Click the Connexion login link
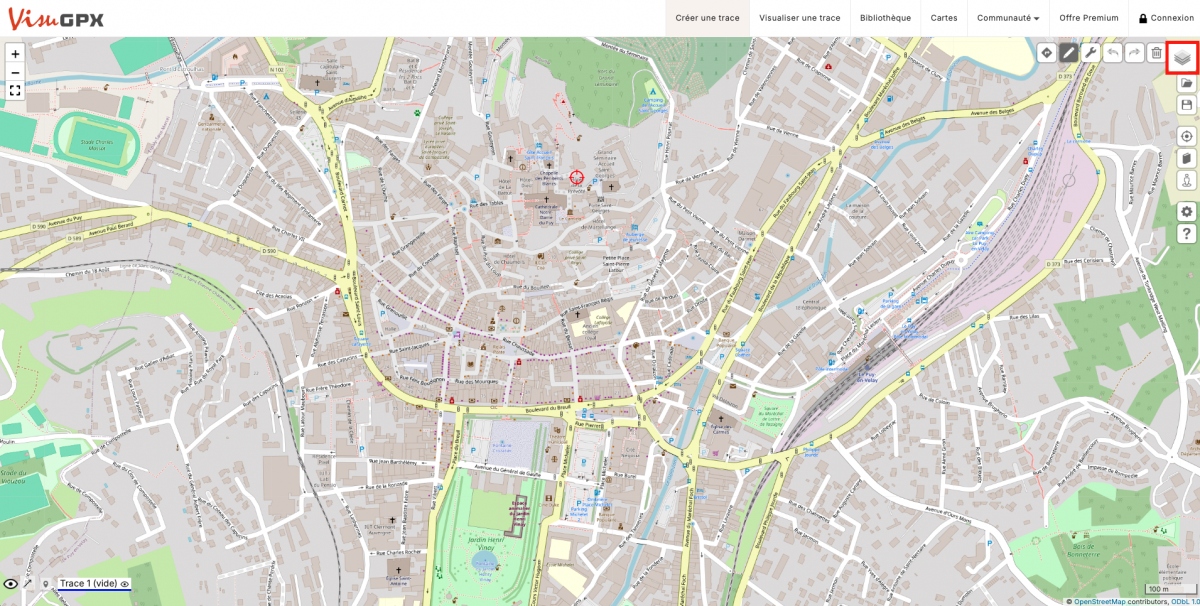The width and height of the screenshot is (1200, 606). 1166,18
